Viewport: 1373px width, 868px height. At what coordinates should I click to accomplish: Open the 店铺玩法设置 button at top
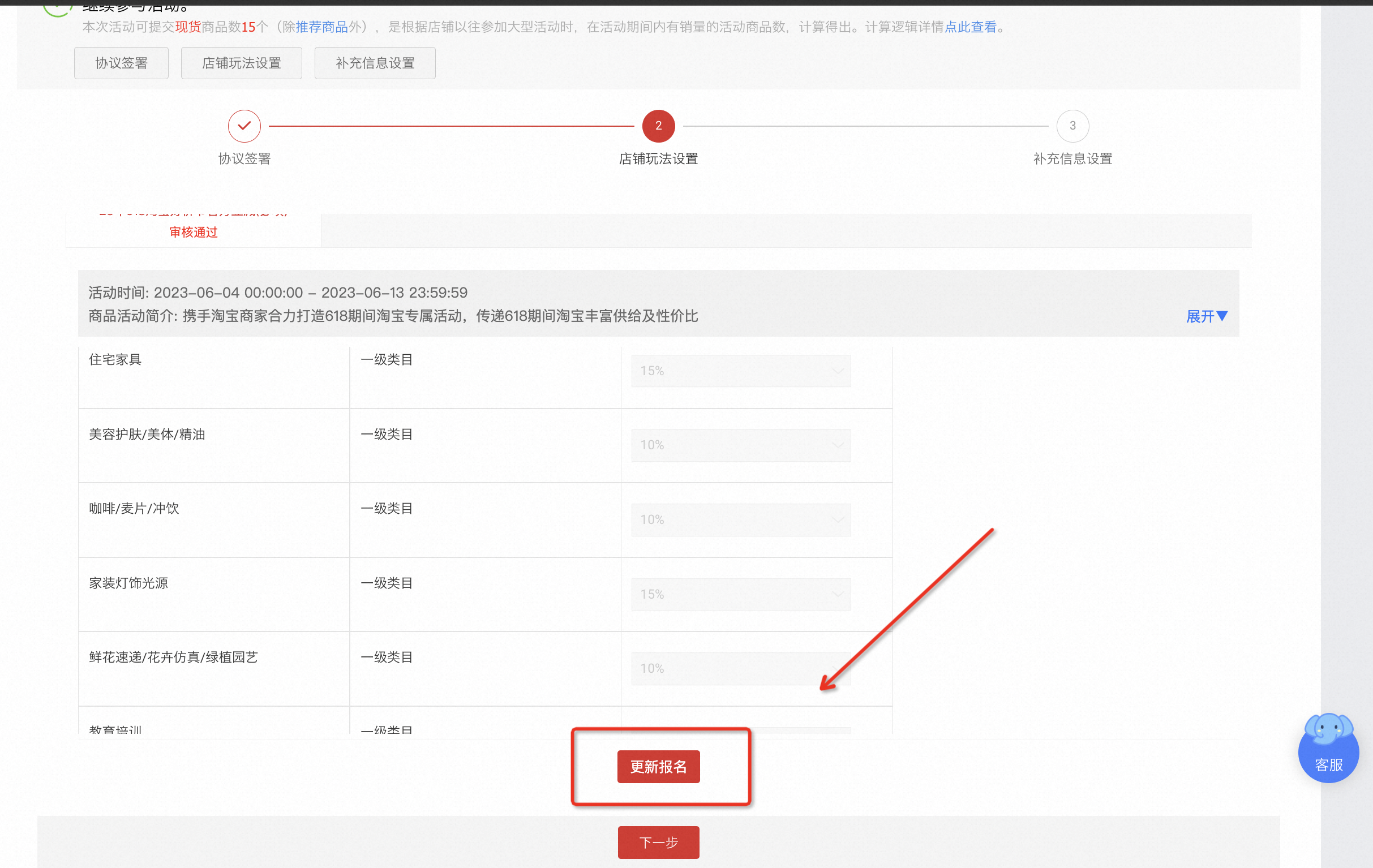[241, 63]
